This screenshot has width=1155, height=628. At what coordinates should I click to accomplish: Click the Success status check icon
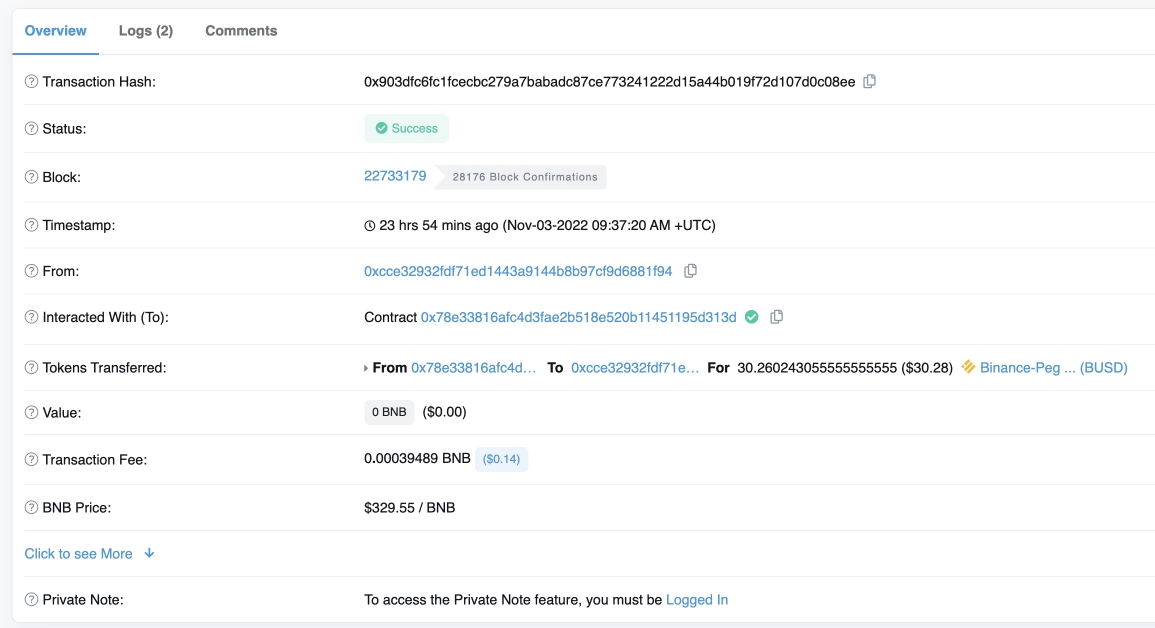tap(382, 128)
